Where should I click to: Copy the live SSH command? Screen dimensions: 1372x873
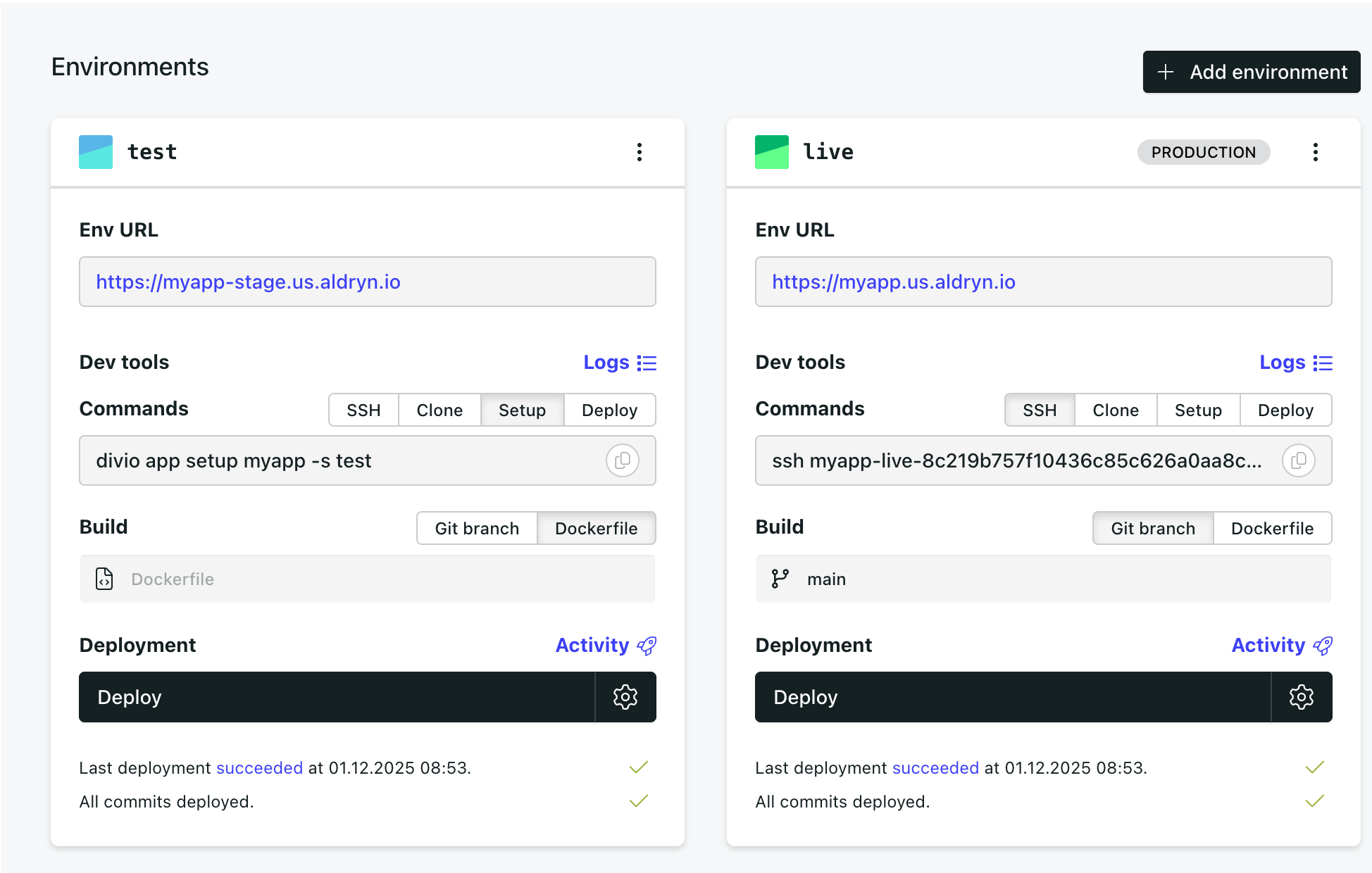click(x=1298, y=460)
